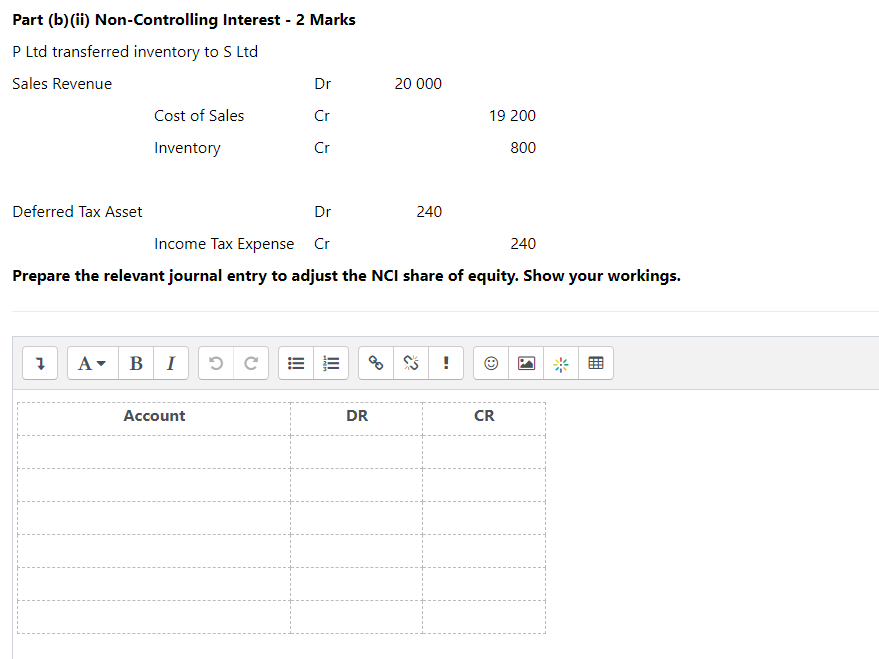Toggle the numbered list formatting
879x659 pixels.
tap(331, 363)
